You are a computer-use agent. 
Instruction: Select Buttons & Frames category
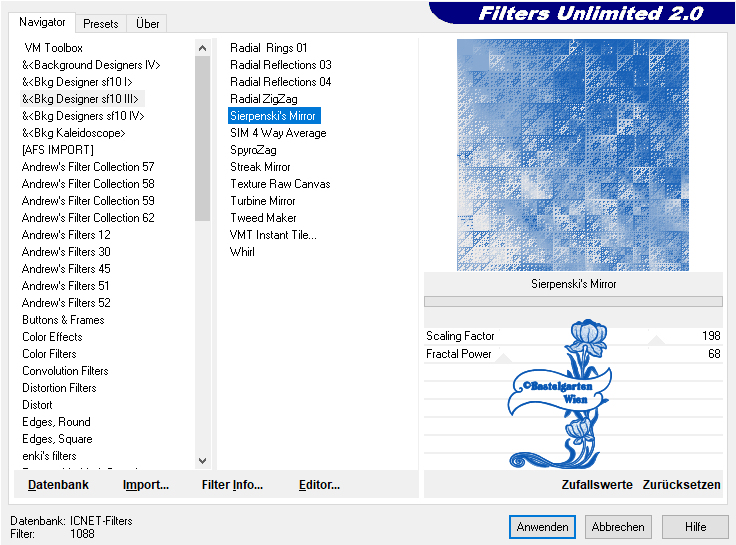(x=63, y=320)
